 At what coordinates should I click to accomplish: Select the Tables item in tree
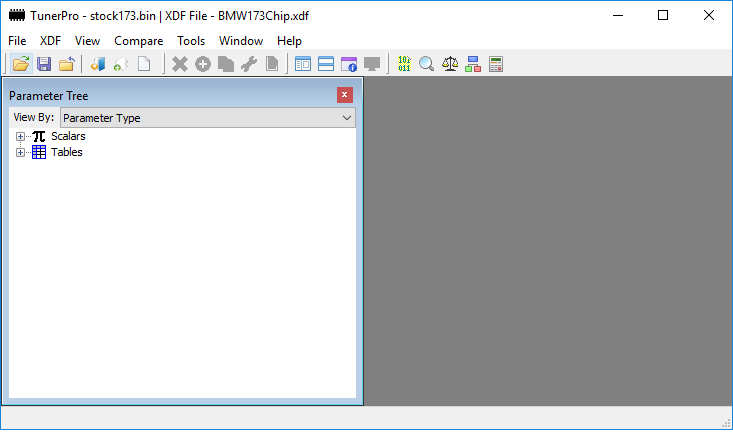[x=66, y=152]
